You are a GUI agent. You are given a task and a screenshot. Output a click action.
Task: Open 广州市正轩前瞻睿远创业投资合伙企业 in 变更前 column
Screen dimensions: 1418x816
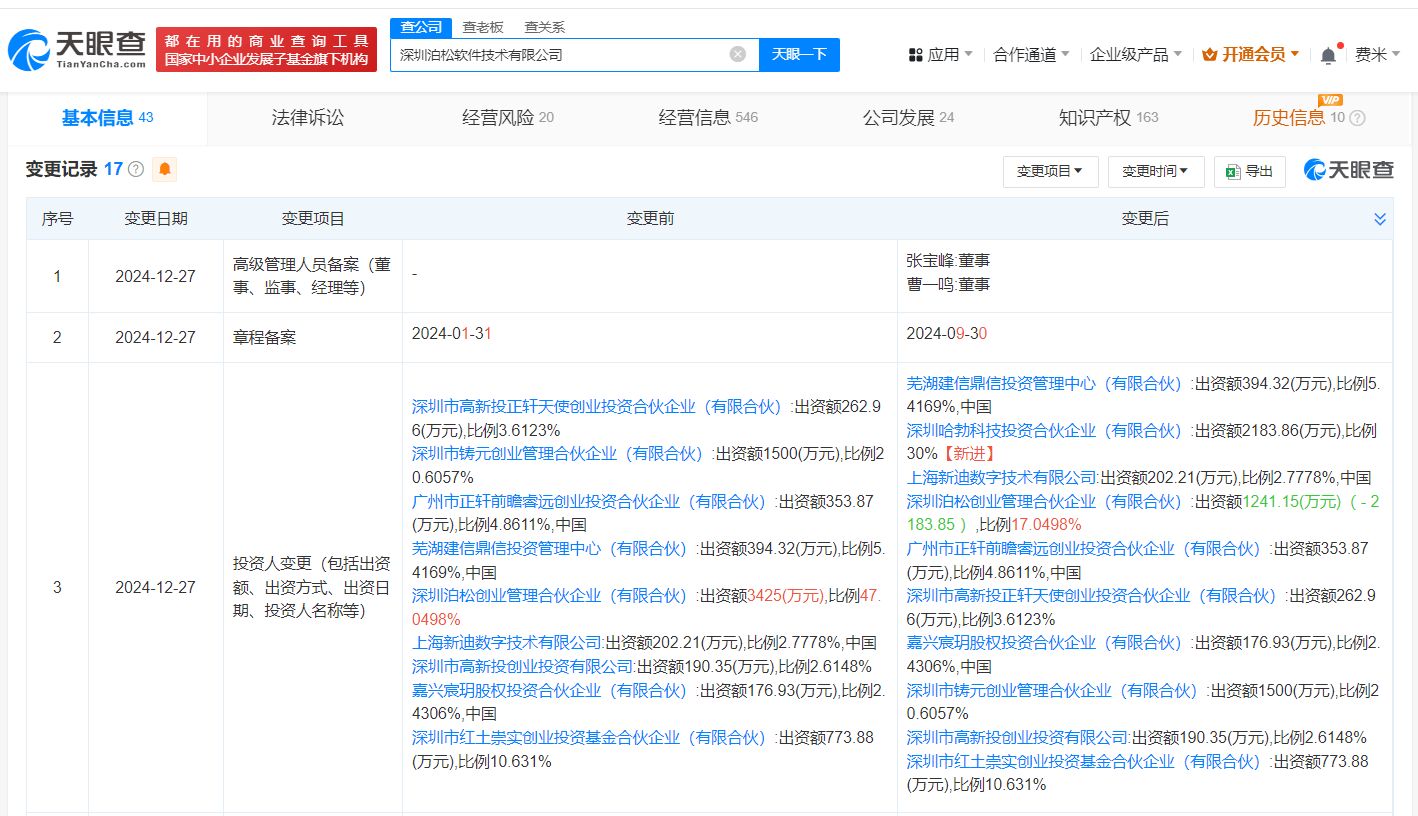click(x=589, y=501)
